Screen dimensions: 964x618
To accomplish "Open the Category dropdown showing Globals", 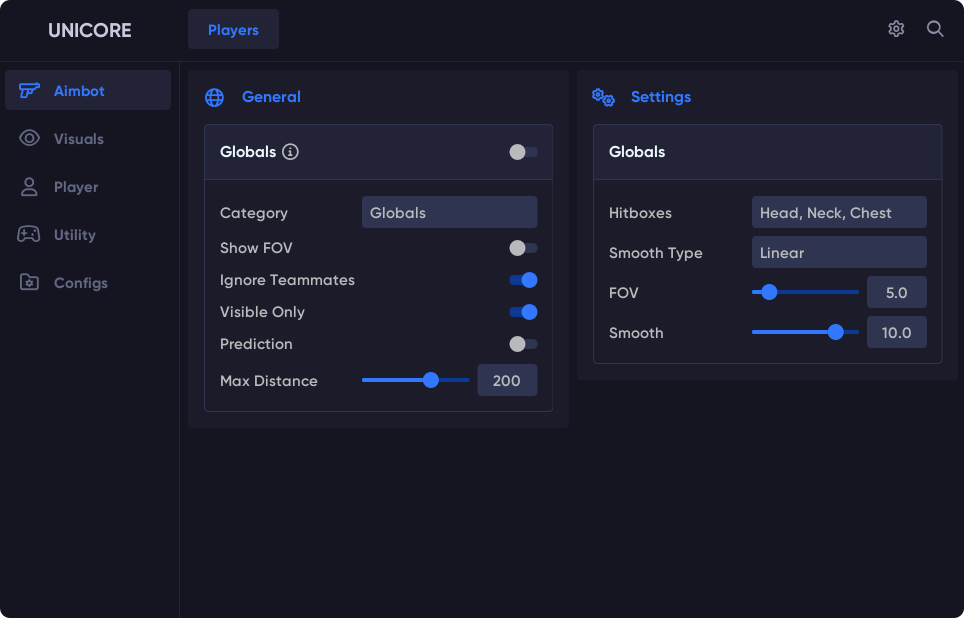I will (449, 212).
